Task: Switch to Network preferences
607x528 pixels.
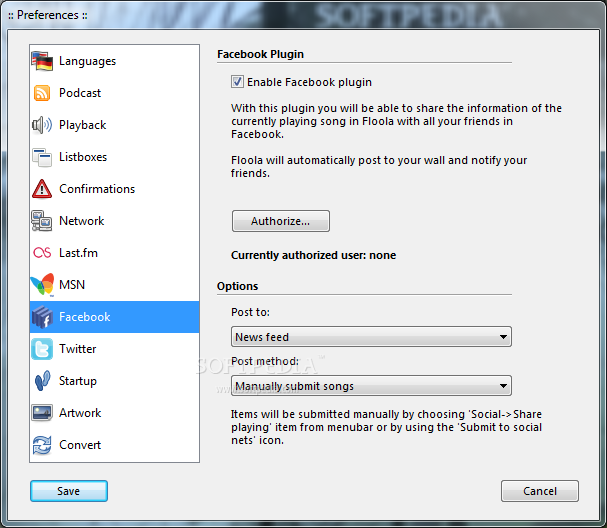Action: coord(115,221)
